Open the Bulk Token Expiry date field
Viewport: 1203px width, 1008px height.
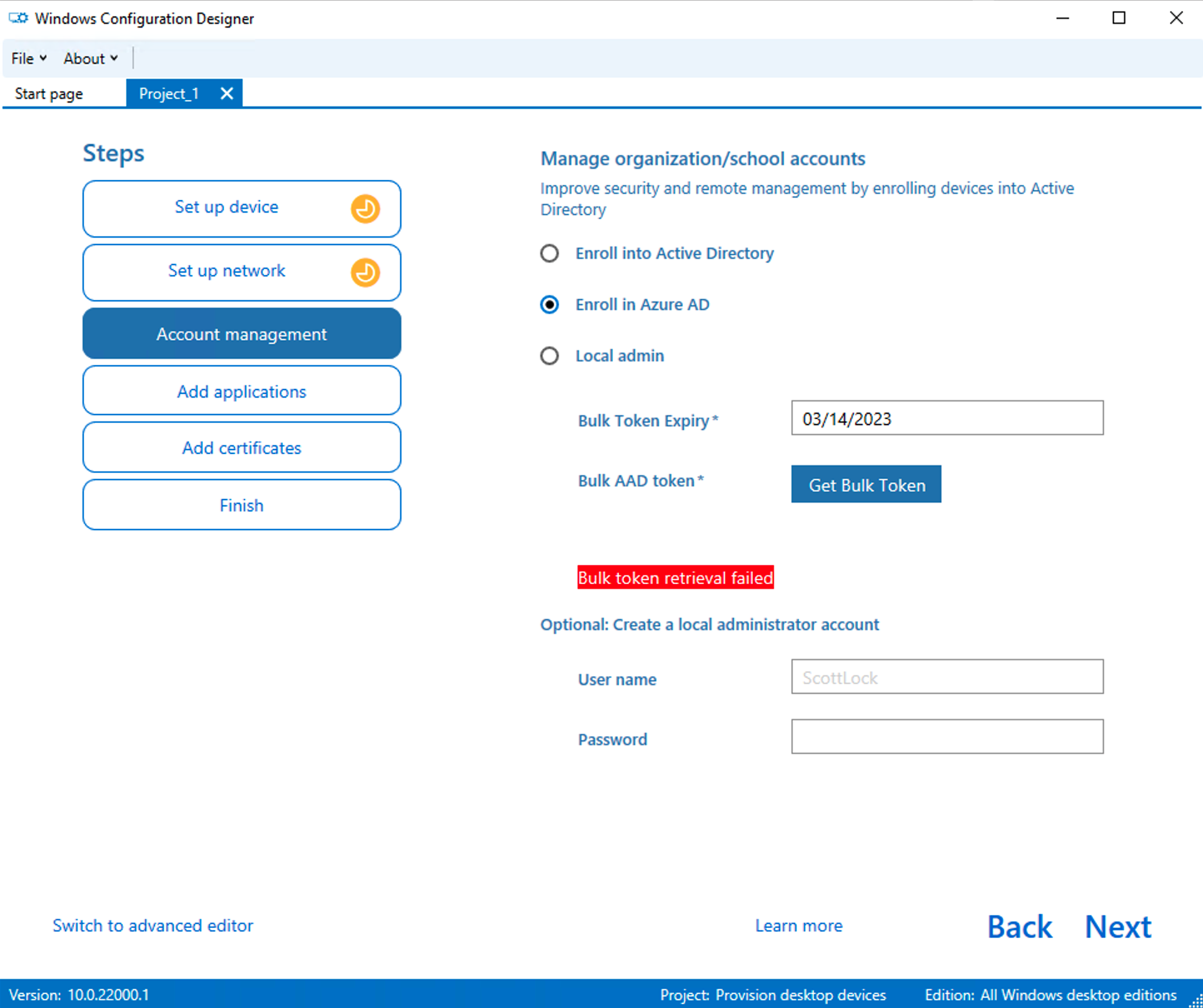click(x=946, y=418)
